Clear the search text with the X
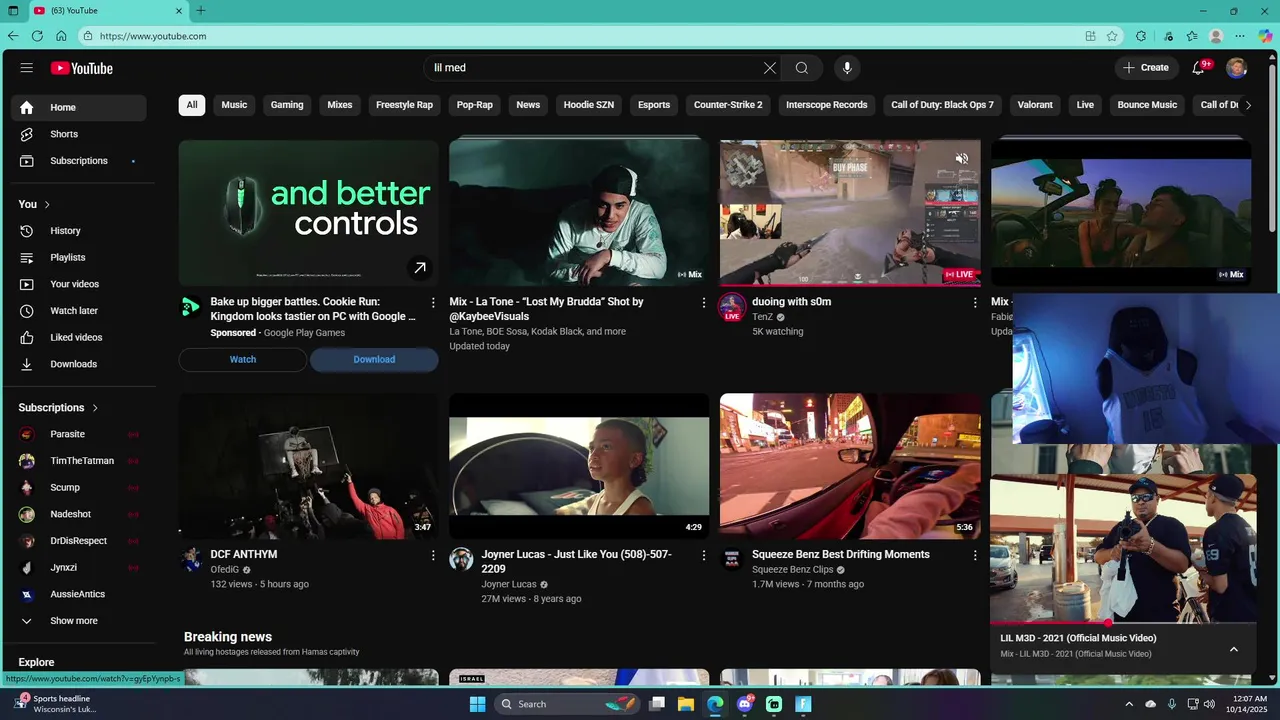1280x720 pixels. 770,68
